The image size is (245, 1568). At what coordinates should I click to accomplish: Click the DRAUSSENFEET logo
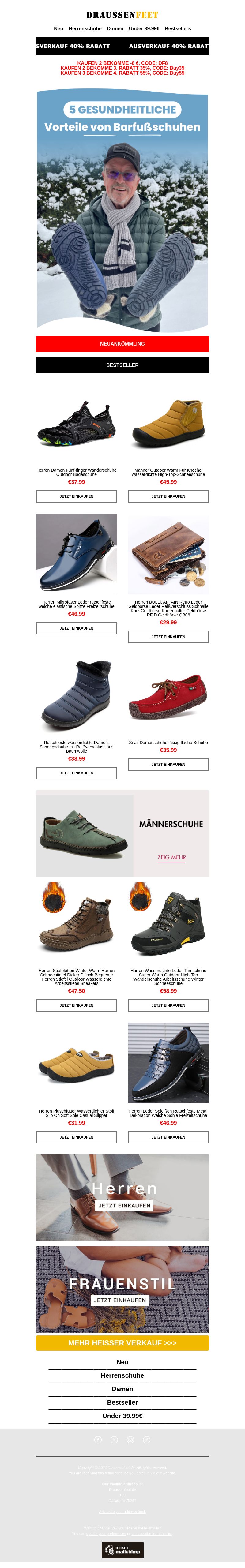pos(123,15)
